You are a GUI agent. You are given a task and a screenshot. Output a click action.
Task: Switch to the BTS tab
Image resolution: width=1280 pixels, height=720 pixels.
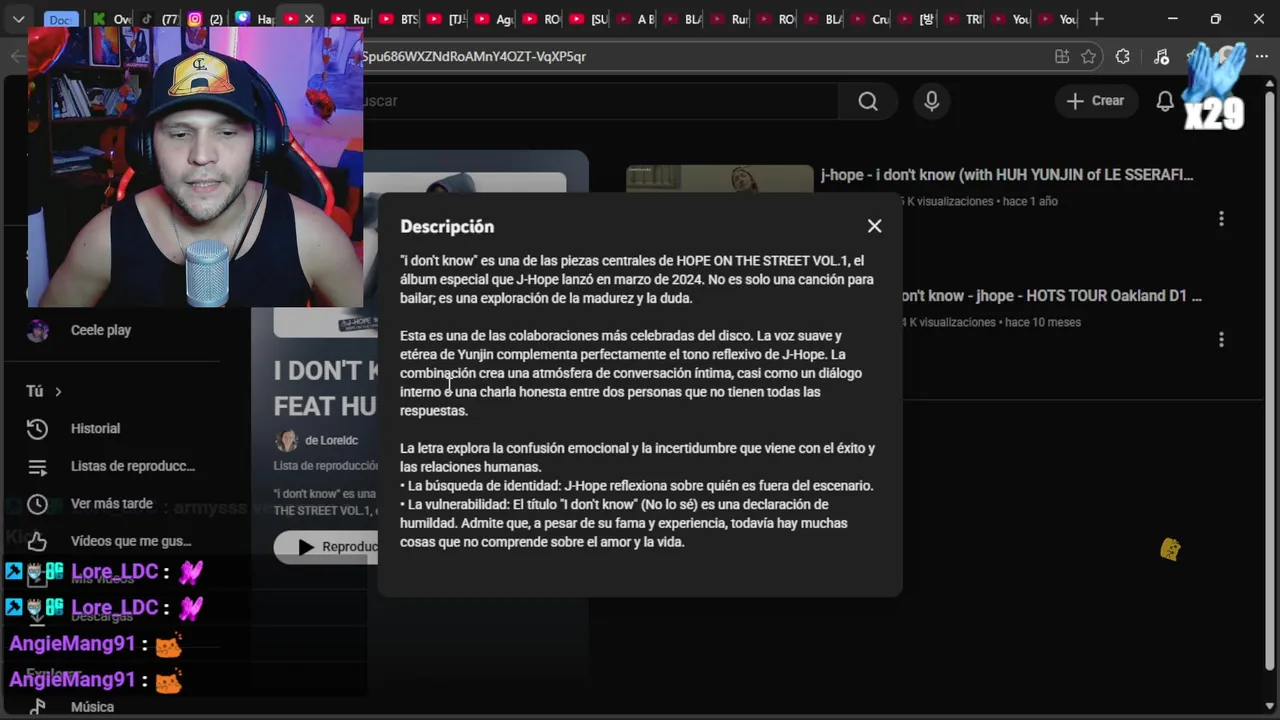click(x=399, y=19)
